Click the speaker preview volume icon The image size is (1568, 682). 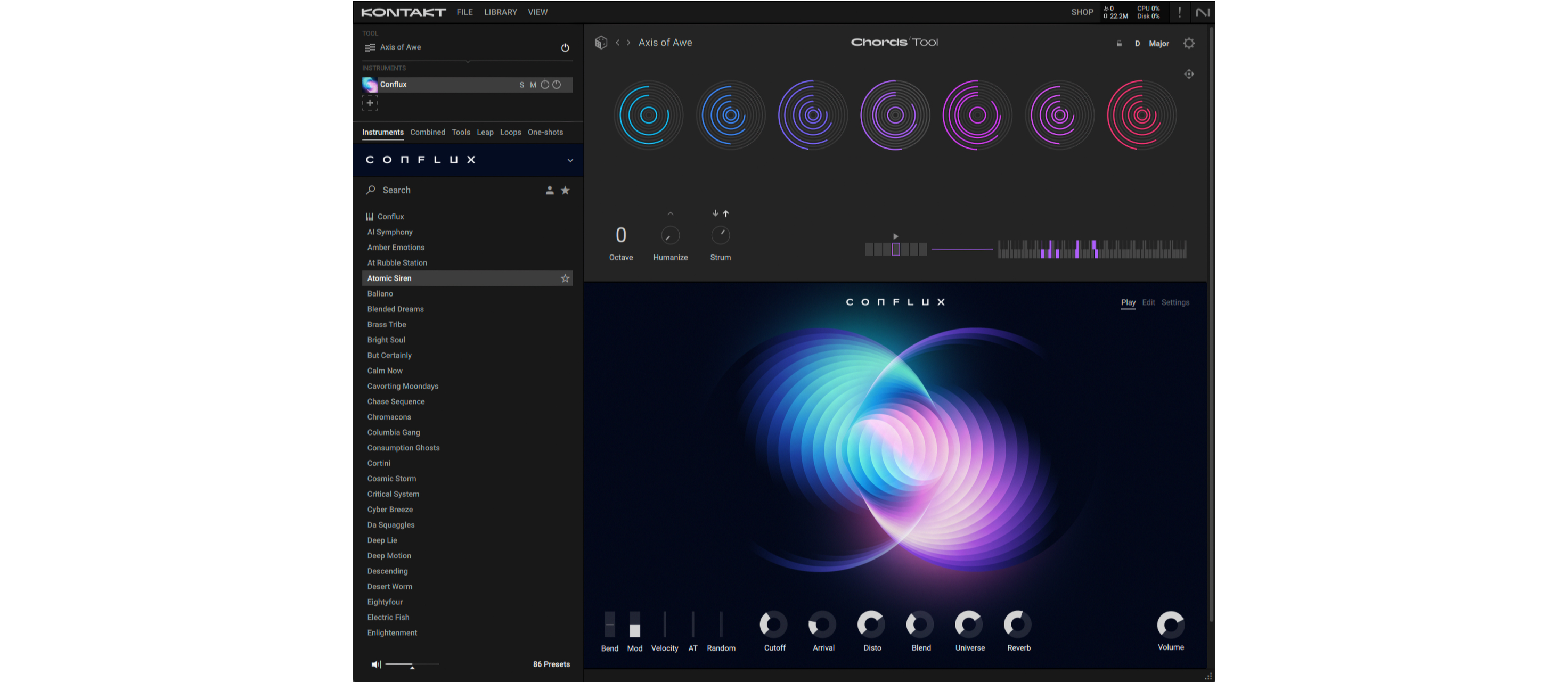376,664
